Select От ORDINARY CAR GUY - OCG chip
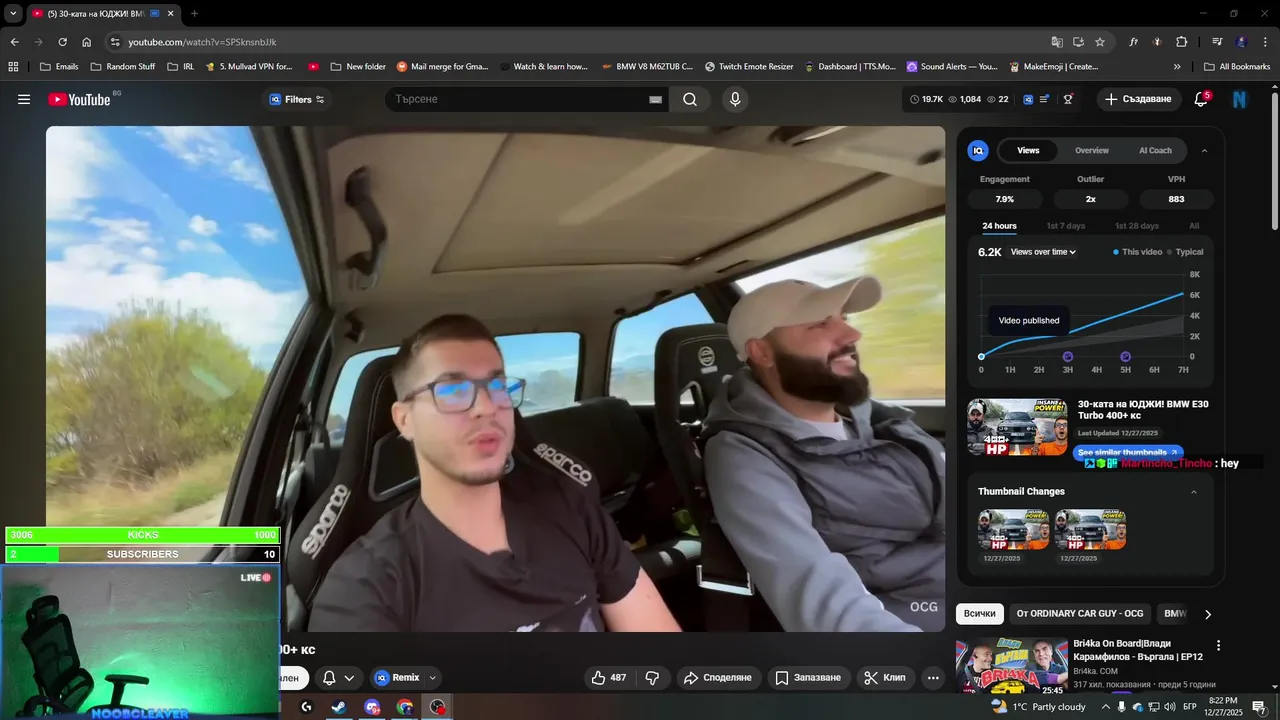The width and height of the screenshot is (1280, 720). point(1080,614)
